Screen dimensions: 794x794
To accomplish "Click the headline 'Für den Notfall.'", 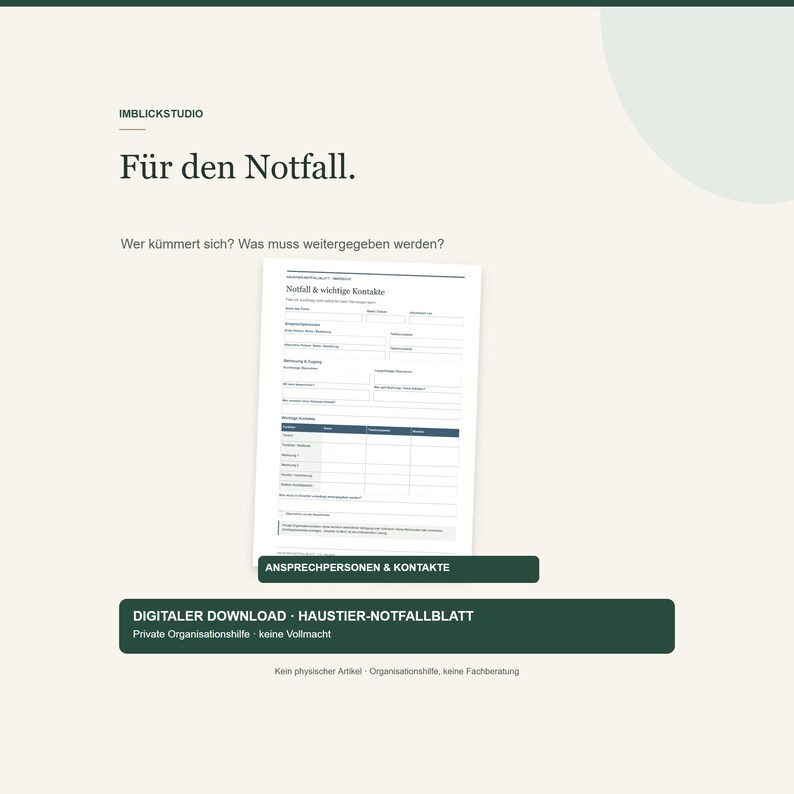I will tap(237, 167).
